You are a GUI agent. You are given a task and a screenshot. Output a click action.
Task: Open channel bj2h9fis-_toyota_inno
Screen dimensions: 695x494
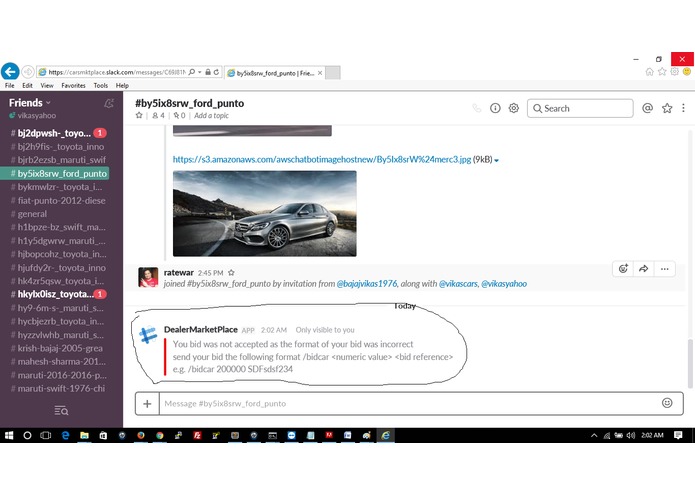pyautogui.click(x=55, y=147)
